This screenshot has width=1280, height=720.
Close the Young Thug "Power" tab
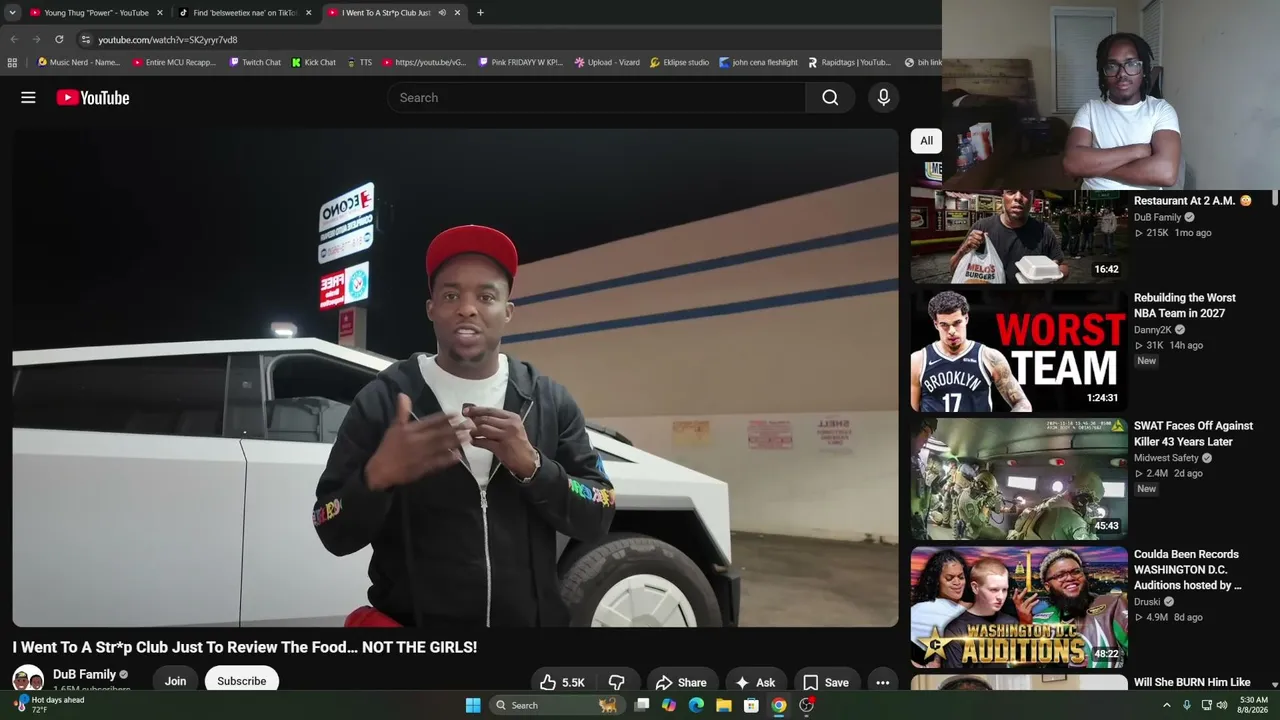click(x=159, y=13)
